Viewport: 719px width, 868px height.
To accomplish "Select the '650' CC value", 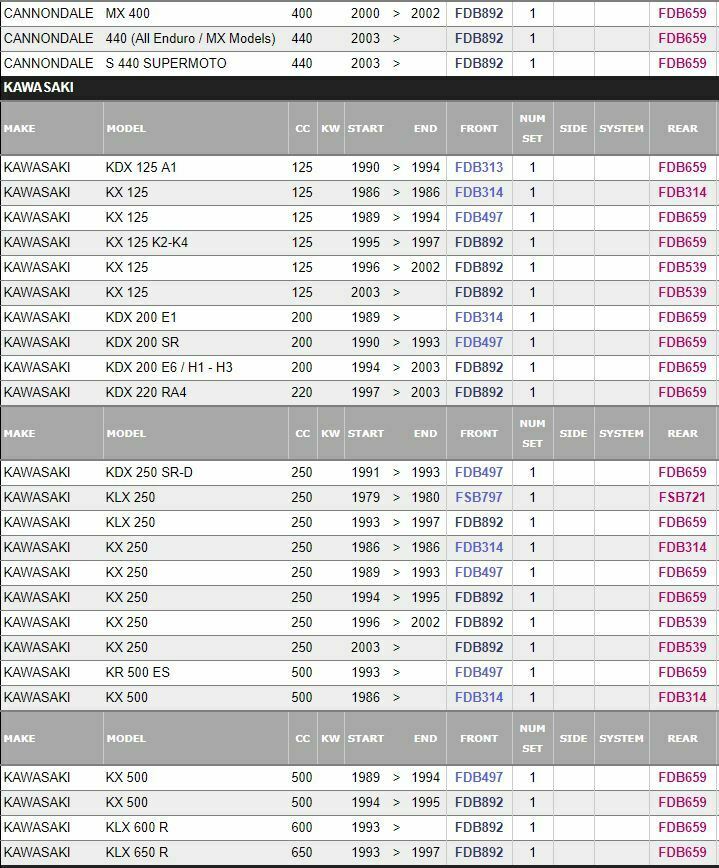I will click(302, 852).
